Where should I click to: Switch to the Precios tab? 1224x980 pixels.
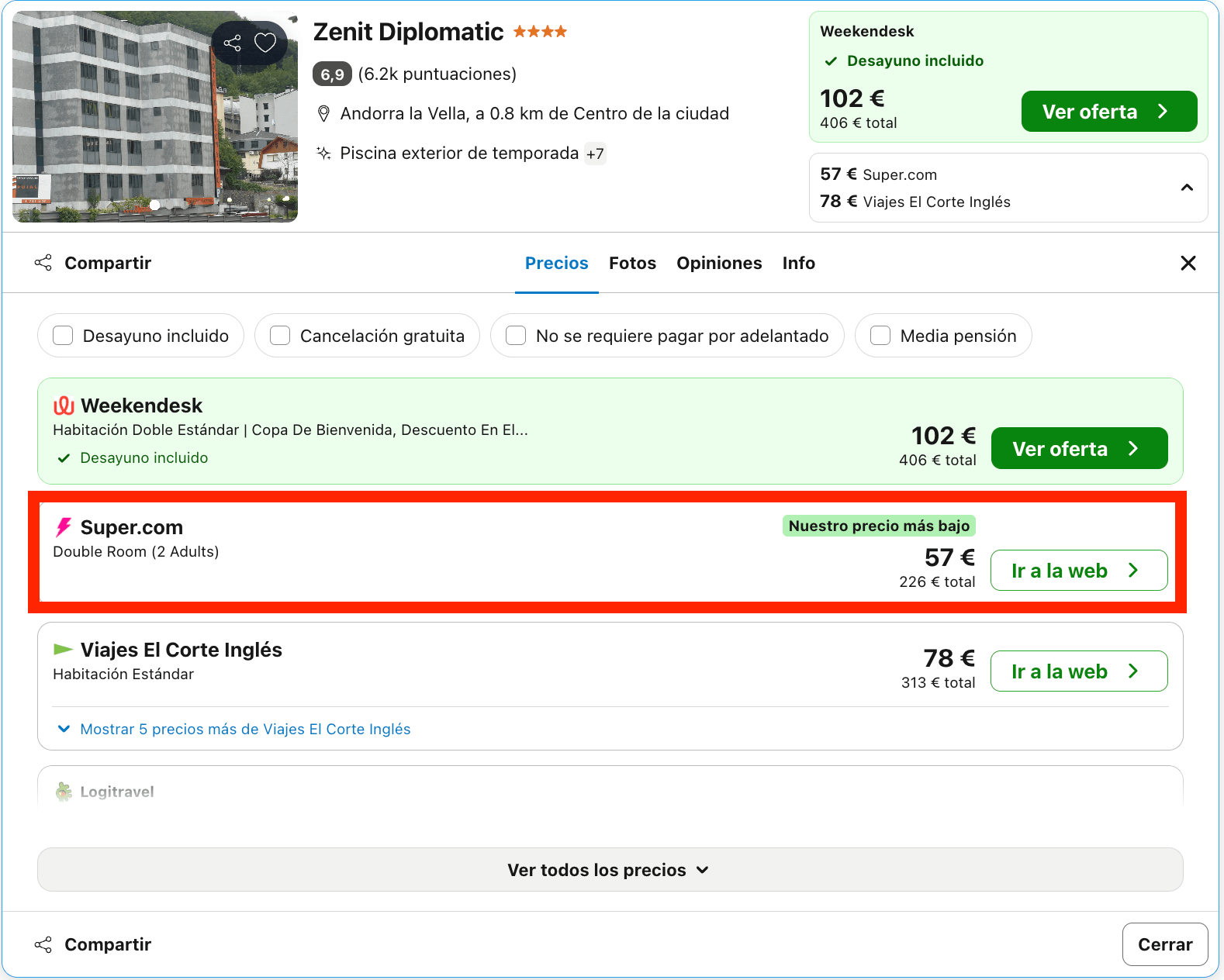click(x=557, y=264)
